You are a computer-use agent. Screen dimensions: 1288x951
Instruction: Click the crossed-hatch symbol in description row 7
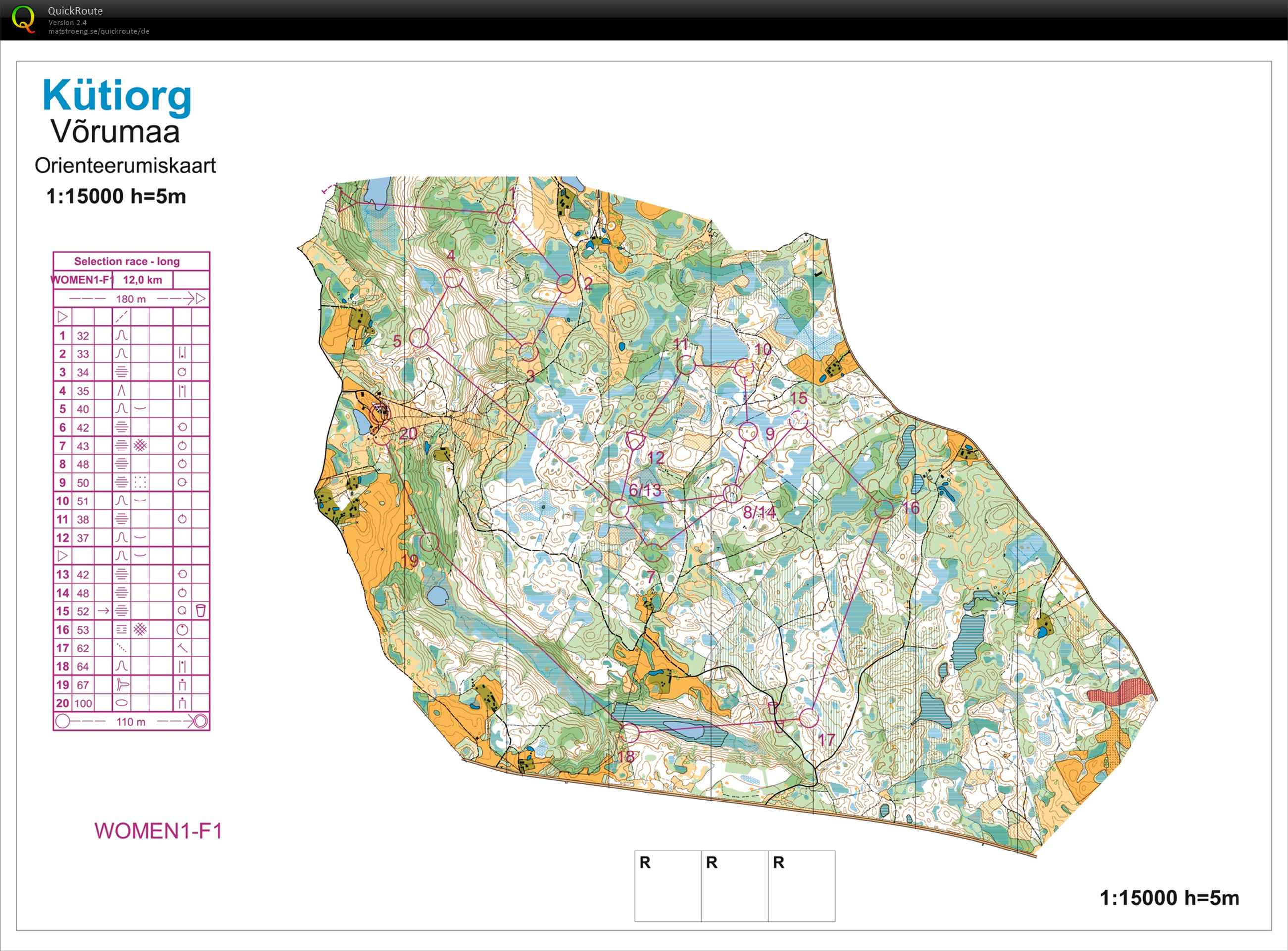pyautogui.click(x=140, y=446)
